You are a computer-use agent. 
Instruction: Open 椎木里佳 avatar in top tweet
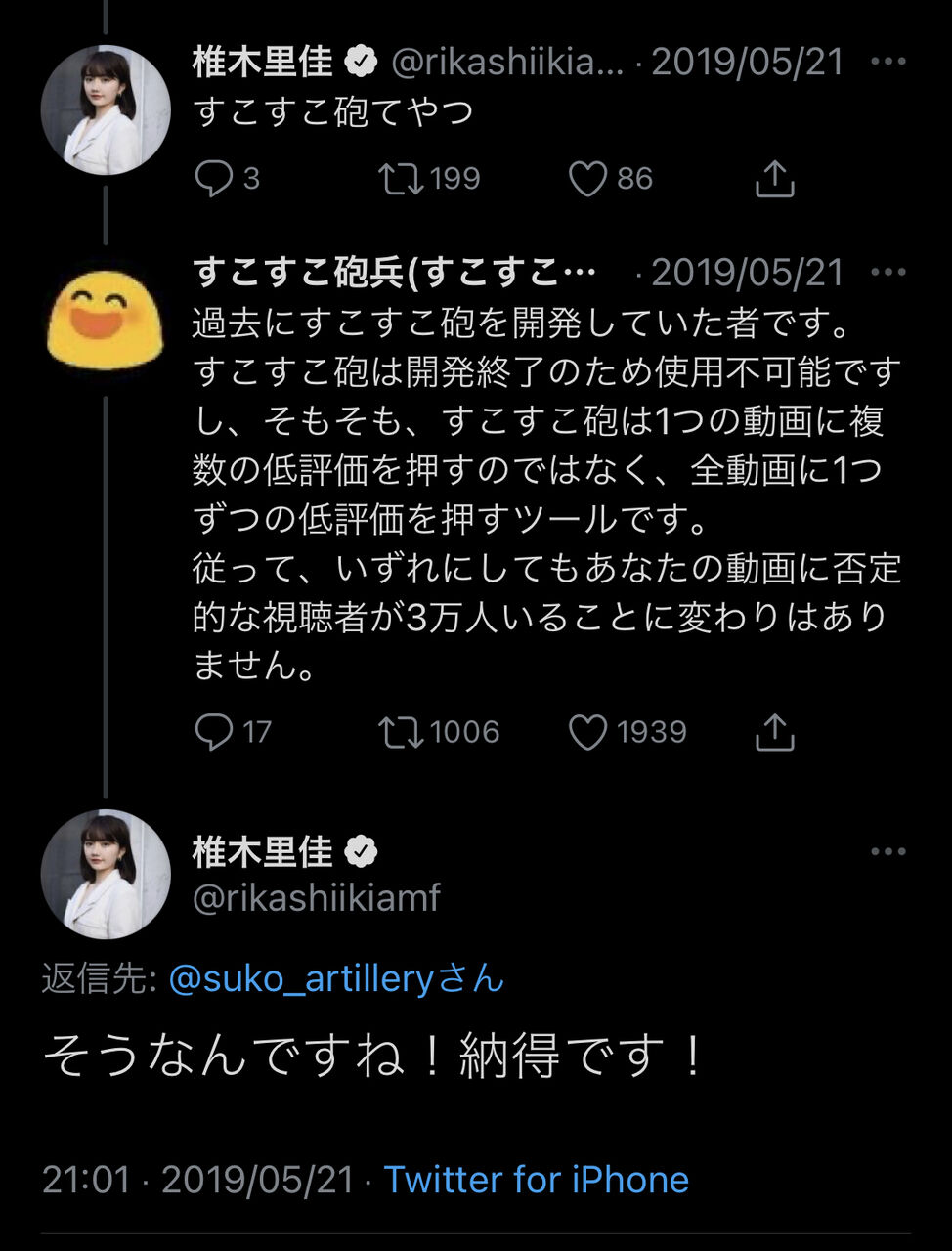106,110
